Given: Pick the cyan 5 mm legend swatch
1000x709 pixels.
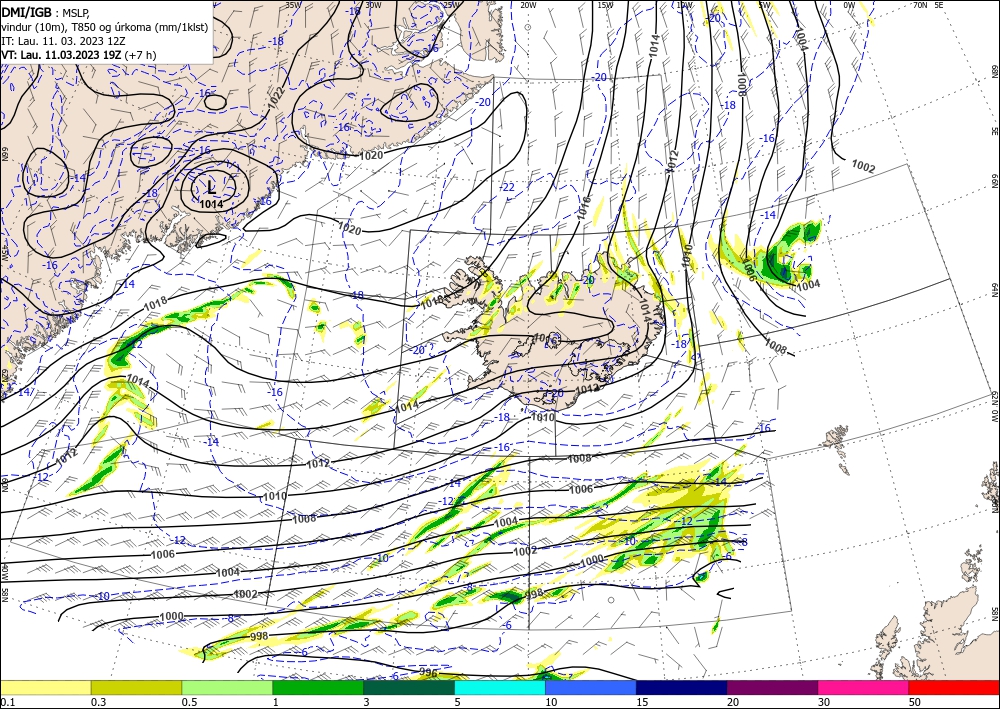Looking at the screenshot, I should [x=500, y=687].
